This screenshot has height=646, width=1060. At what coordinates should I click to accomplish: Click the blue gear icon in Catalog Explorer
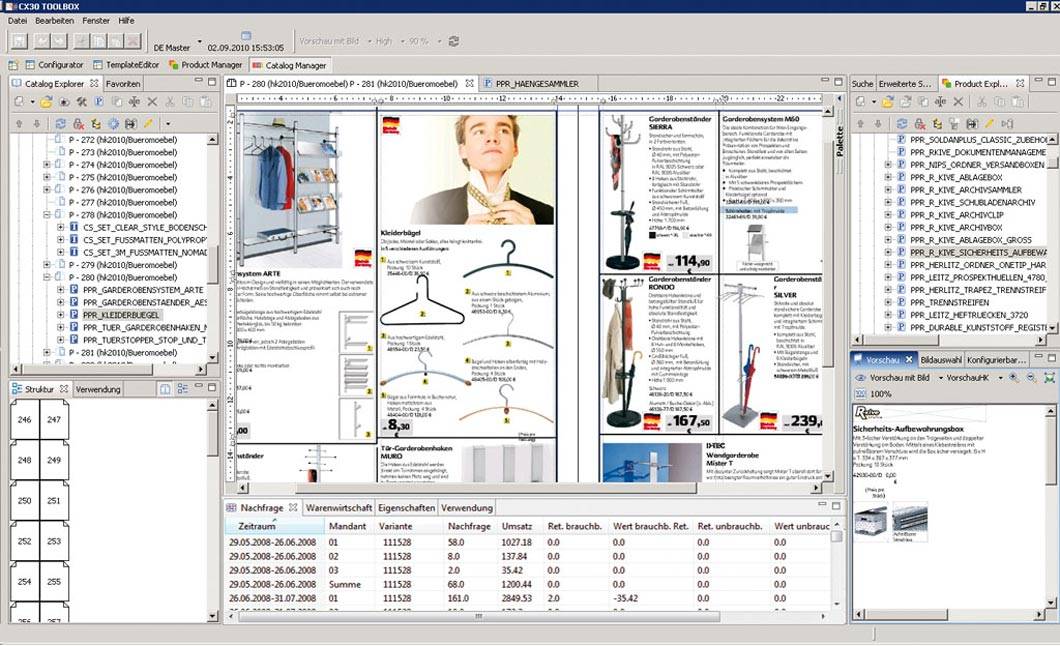pos(114,124)
